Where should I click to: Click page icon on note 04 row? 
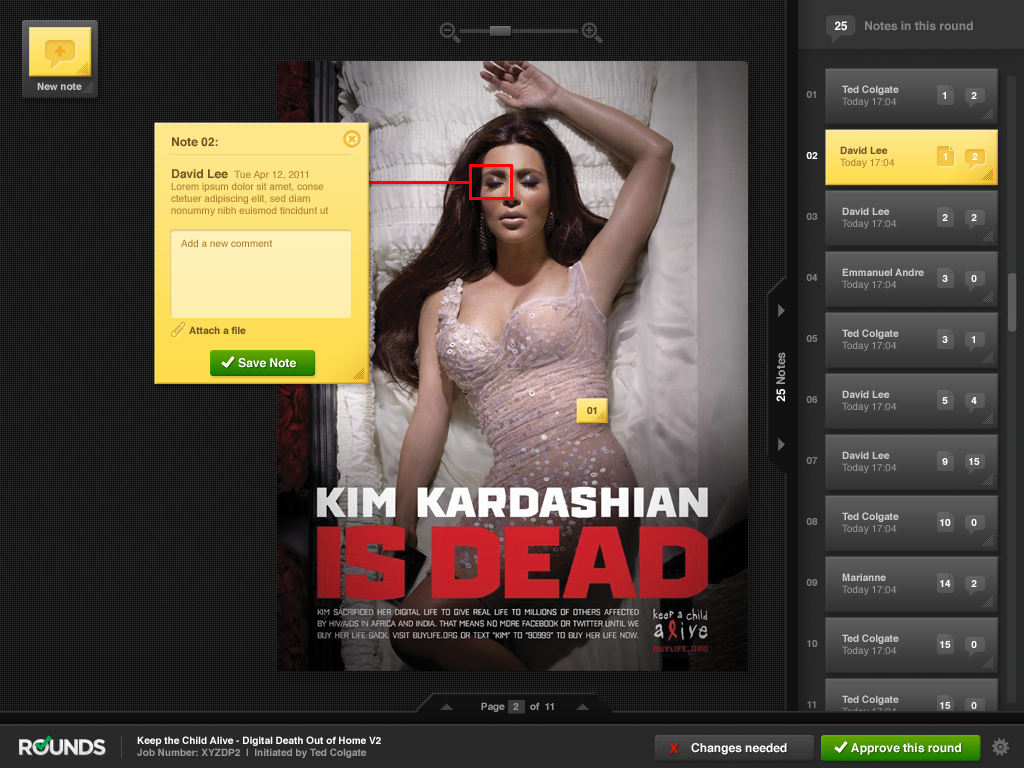(x=945, y=278)
